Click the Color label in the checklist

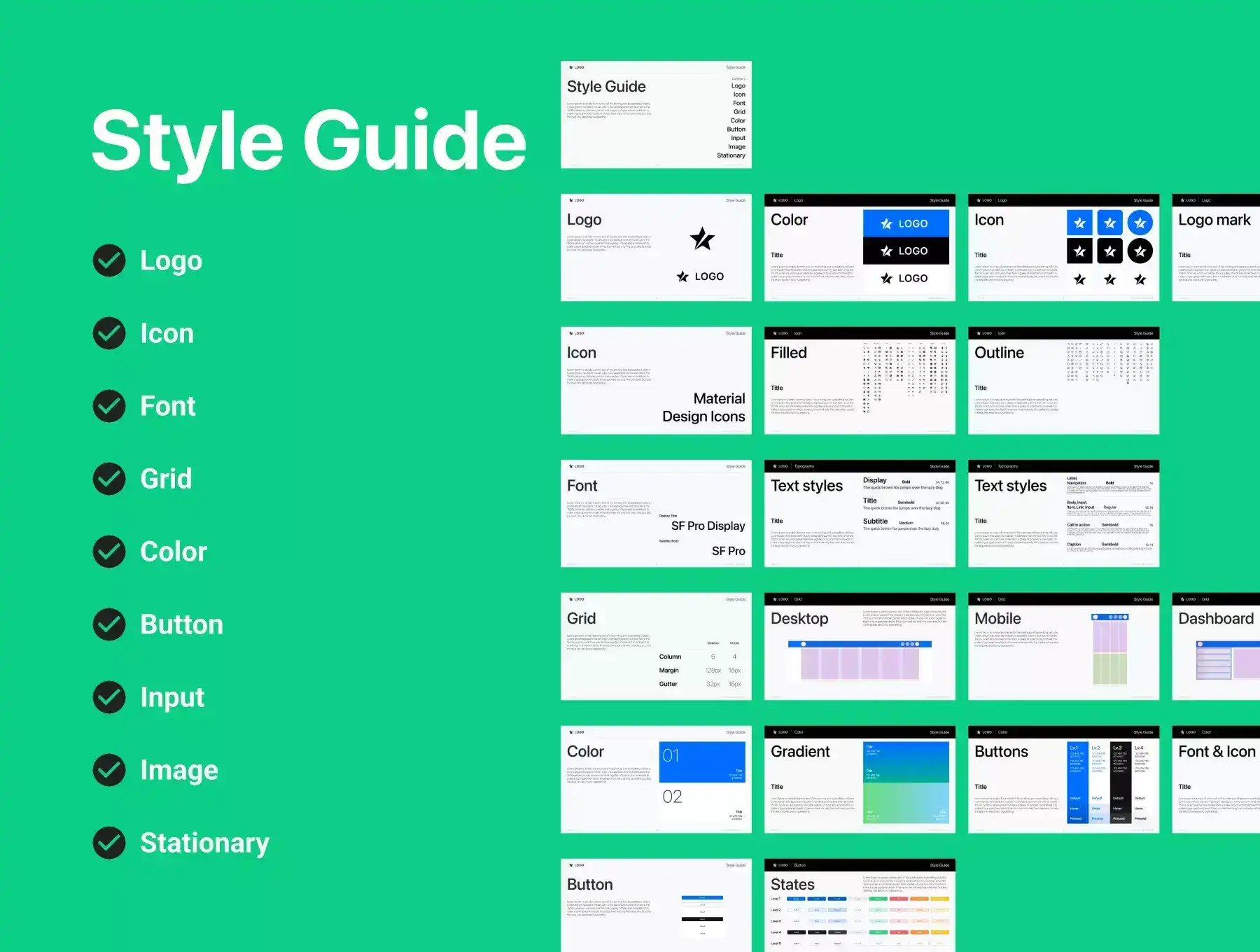pyautogui.click(x=174, y=552)
